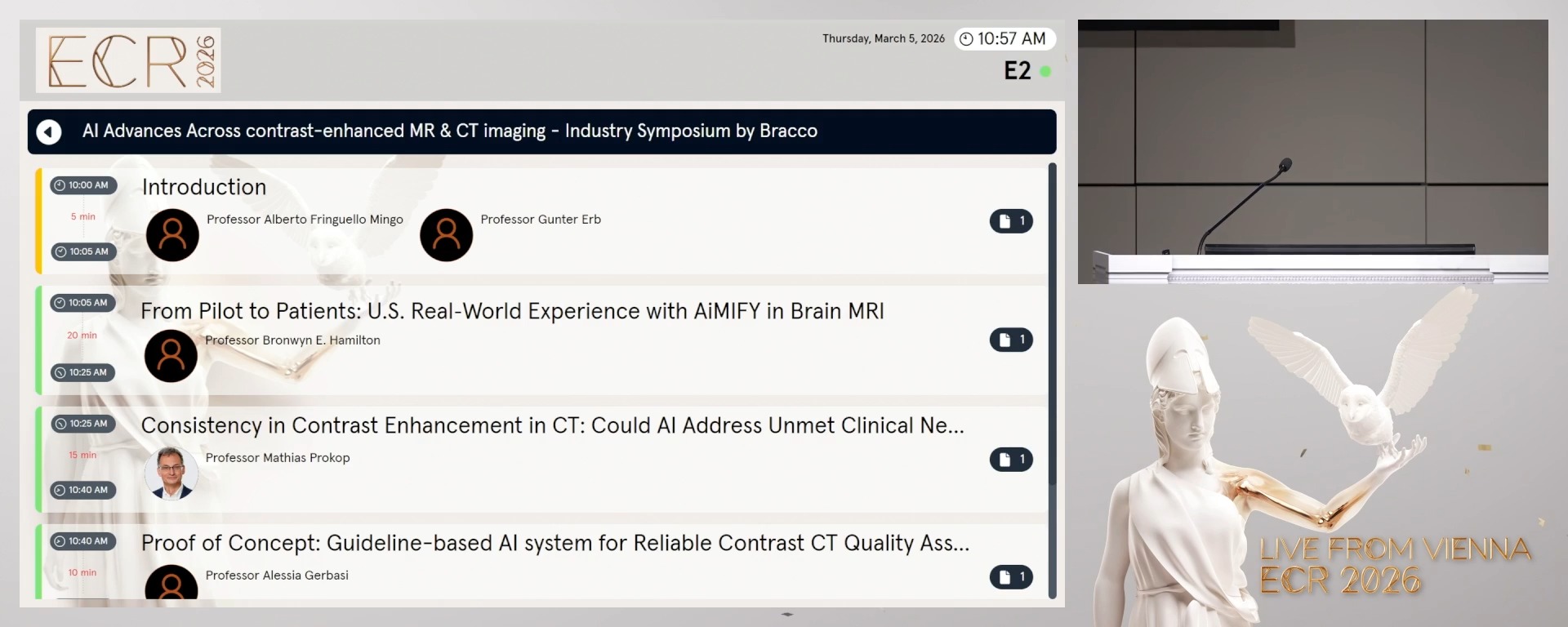This screenshot has height=627, width=1568.
Task: Click the green live indicator beside E2
Action: (x=1045, y=72)
